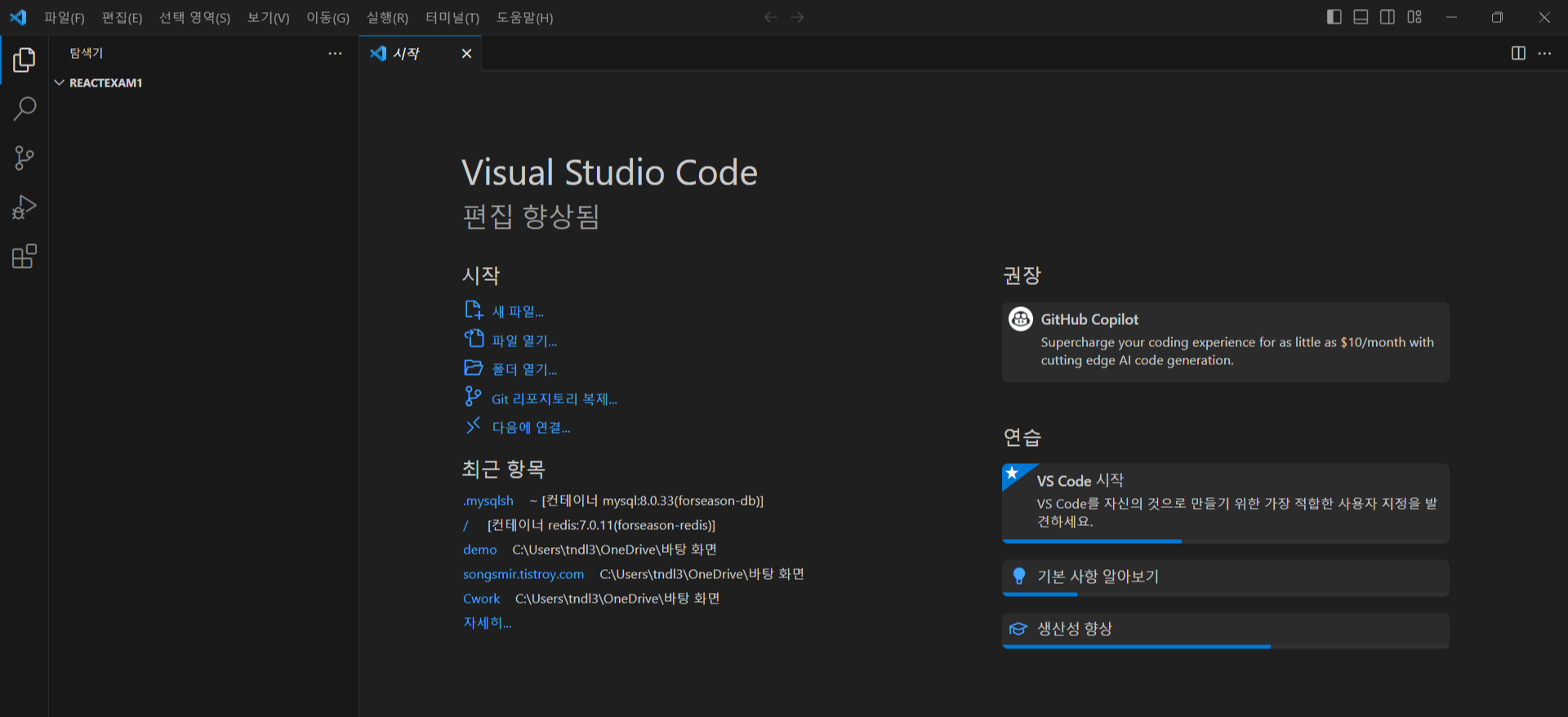
Task: Click the 자세히... more recent link
Action: [488, 623]
